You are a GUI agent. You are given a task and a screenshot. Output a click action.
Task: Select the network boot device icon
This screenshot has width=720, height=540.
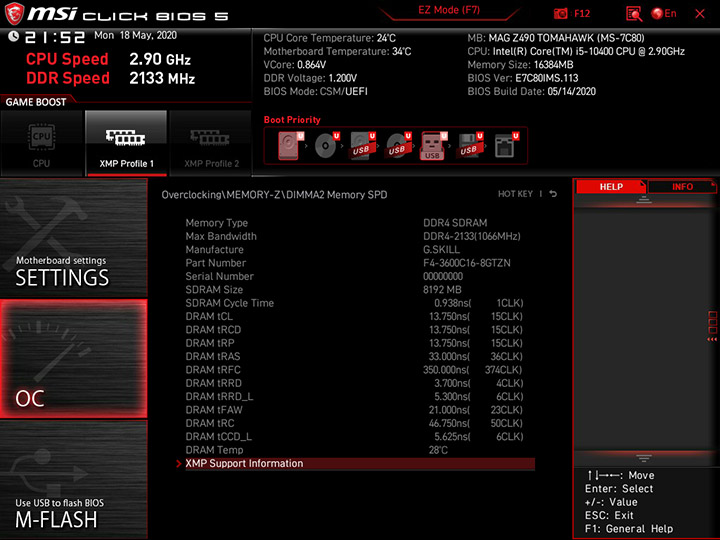pyautogui.click(x=506, y=146)
